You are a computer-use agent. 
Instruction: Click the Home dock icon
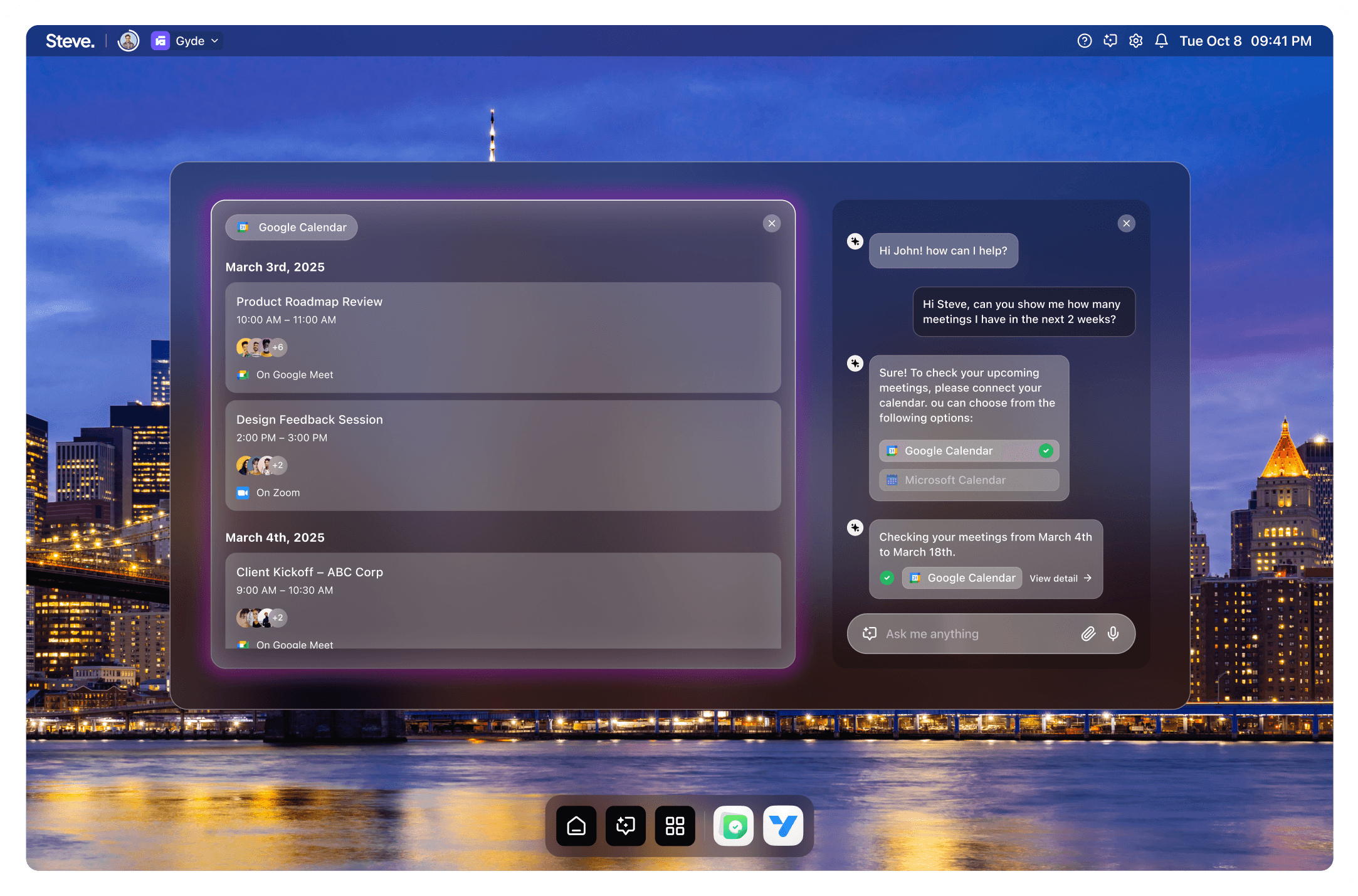pos(576,826)
